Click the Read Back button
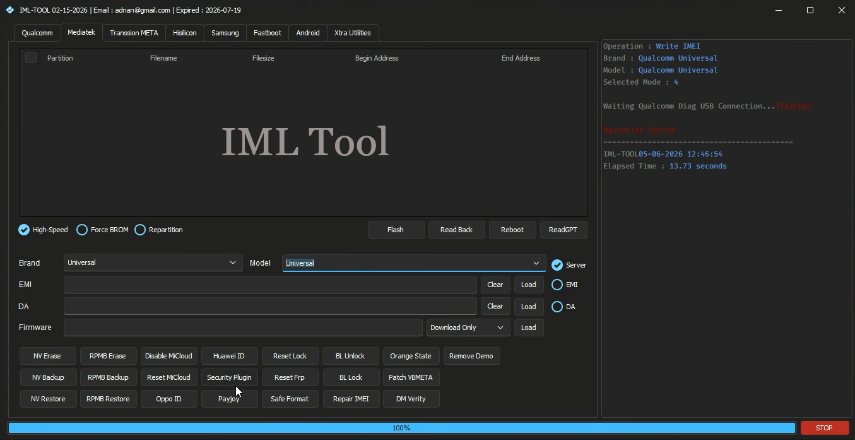 [x=456, y=230]
